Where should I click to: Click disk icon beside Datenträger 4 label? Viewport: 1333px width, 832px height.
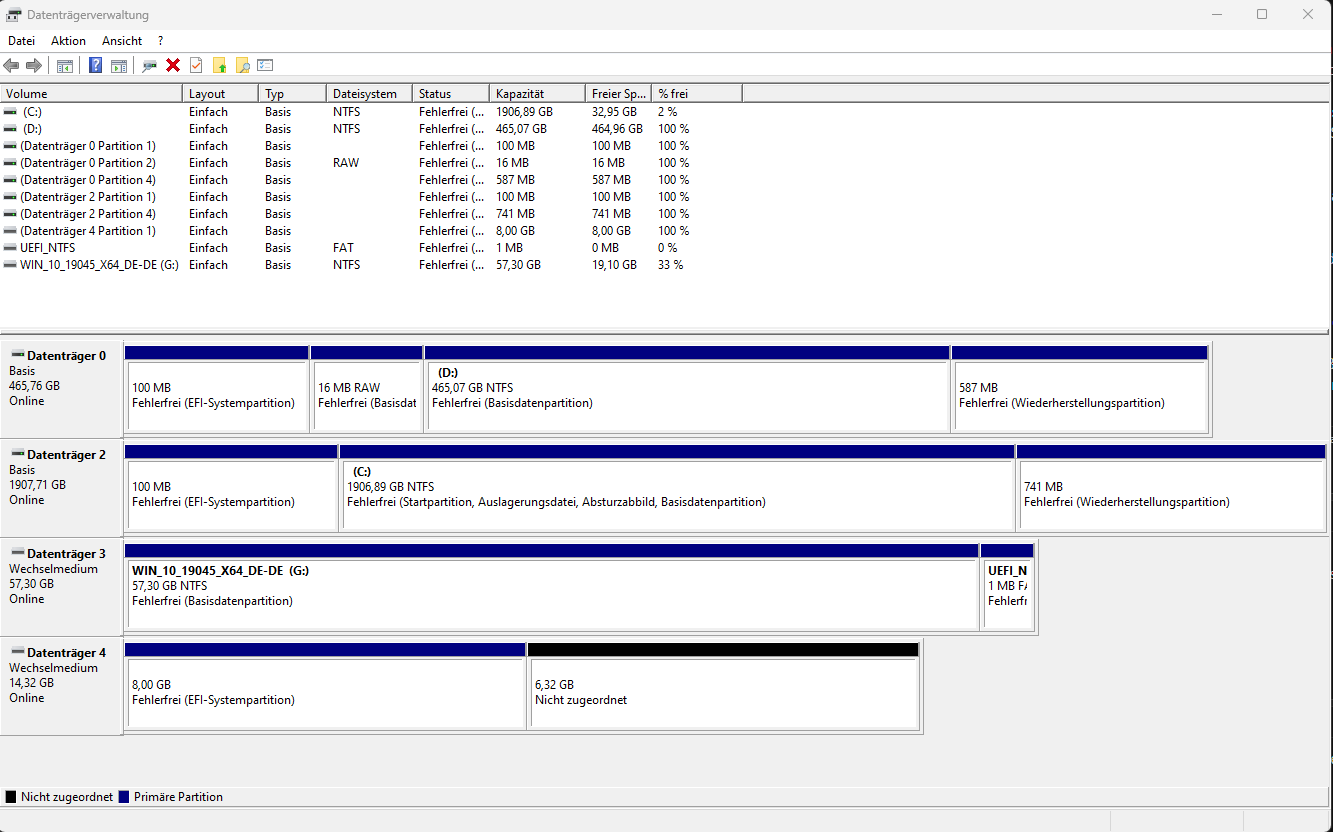click(x=17, y=652)
